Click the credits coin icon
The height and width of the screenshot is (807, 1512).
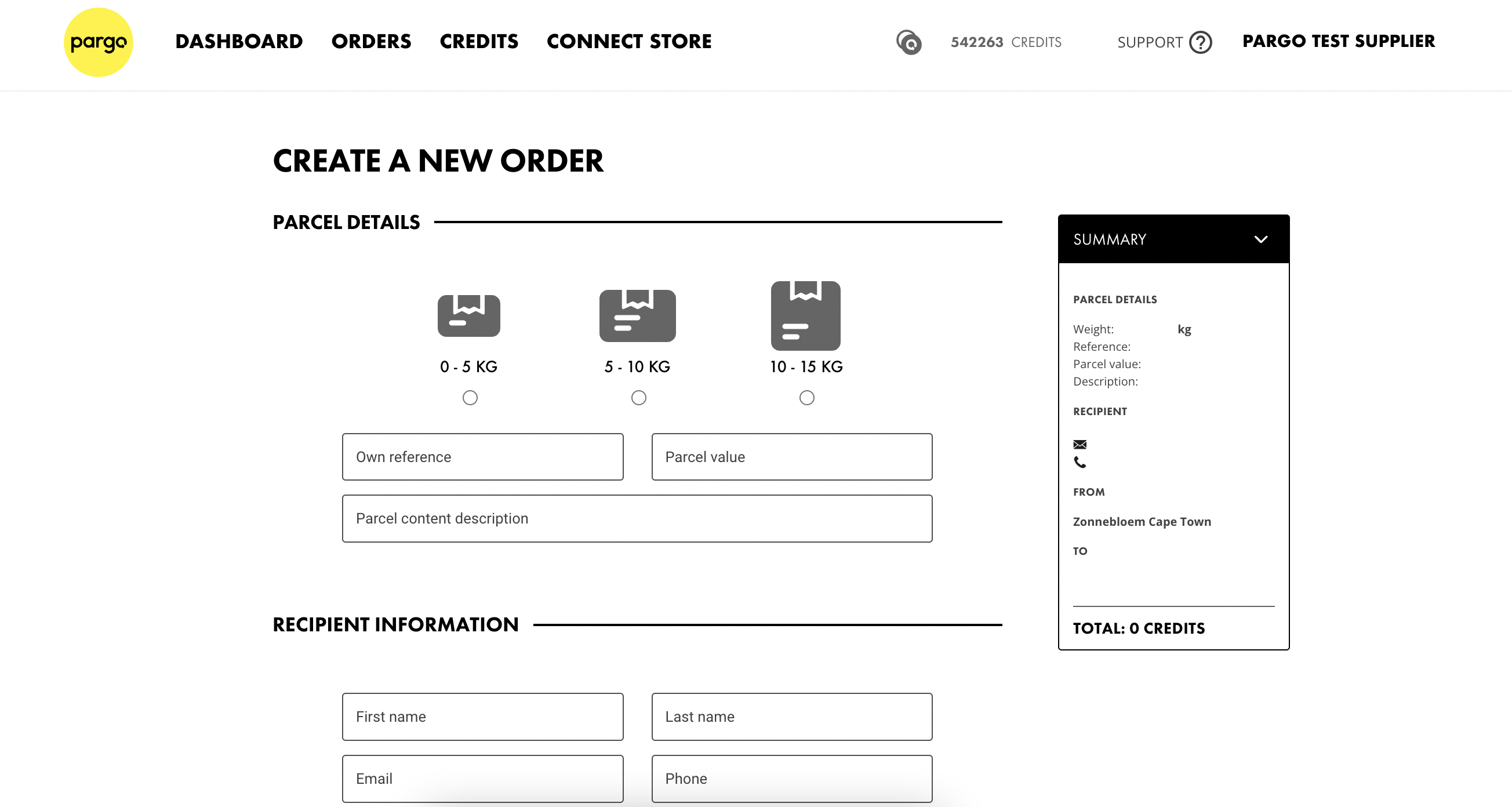(x=908, y=42)
